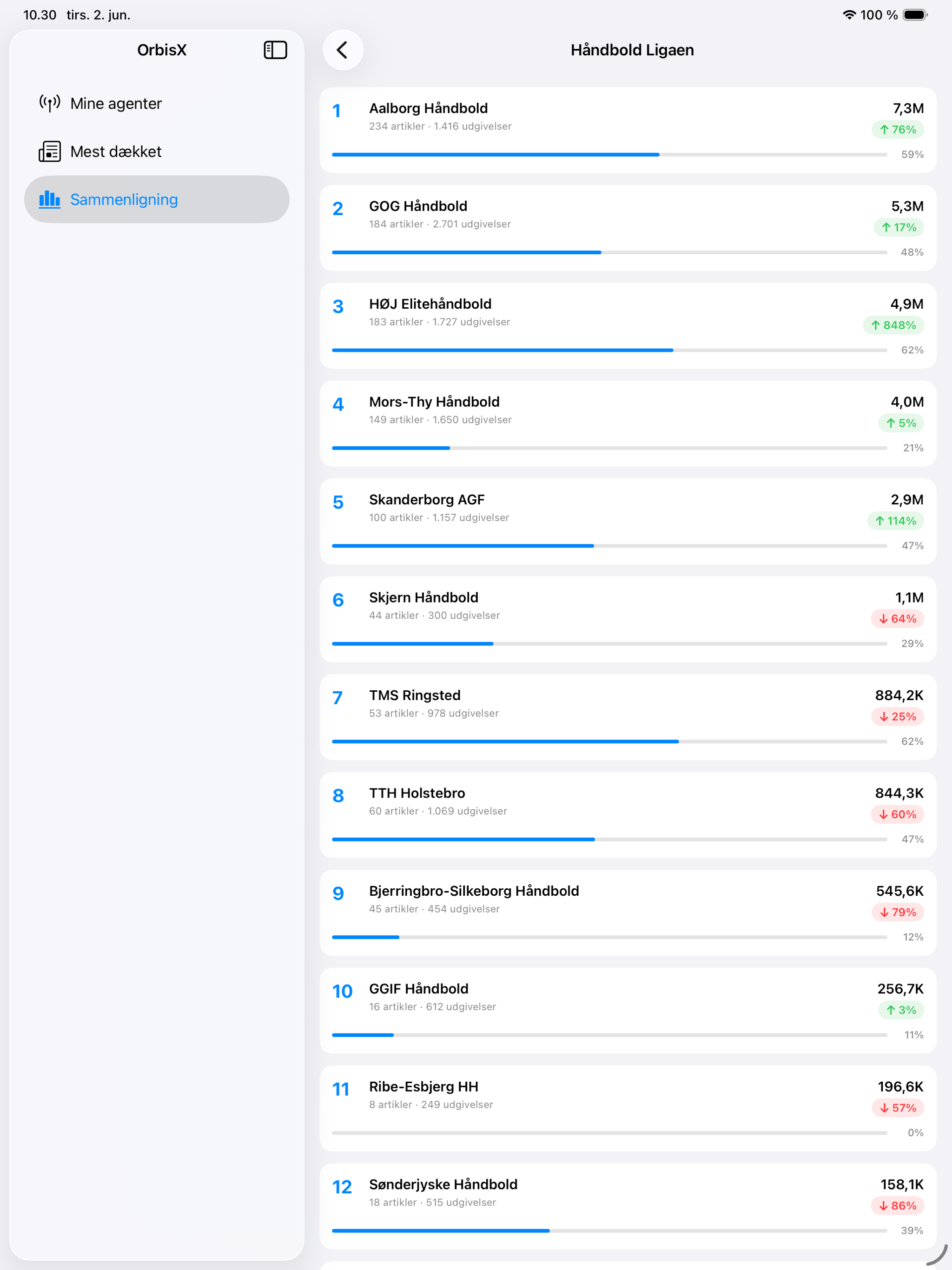Click Mors-Thy Håndbold 21% progress bar

[x=610, y=448]
